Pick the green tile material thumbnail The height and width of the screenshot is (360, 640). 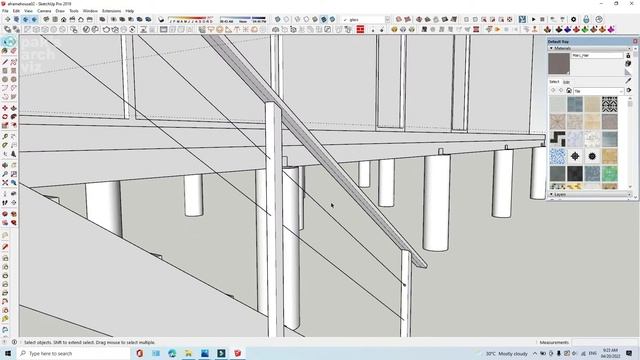click(609, 174)
